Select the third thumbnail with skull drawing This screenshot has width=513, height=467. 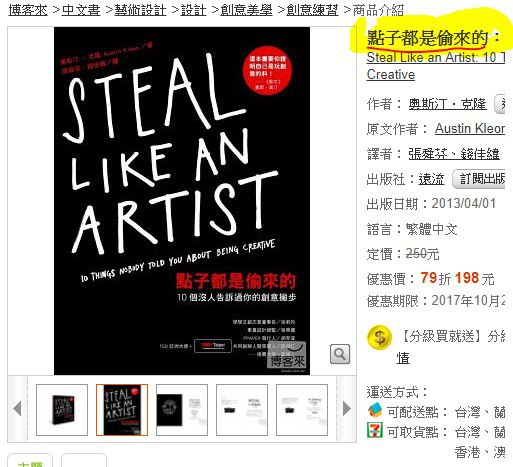182,410
